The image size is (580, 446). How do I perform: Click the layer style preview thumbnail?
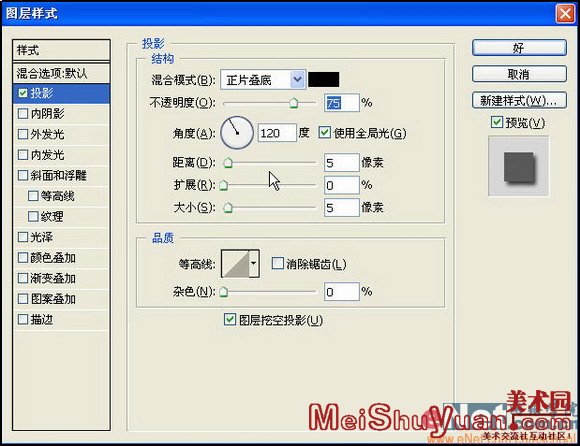pos(519,166)
